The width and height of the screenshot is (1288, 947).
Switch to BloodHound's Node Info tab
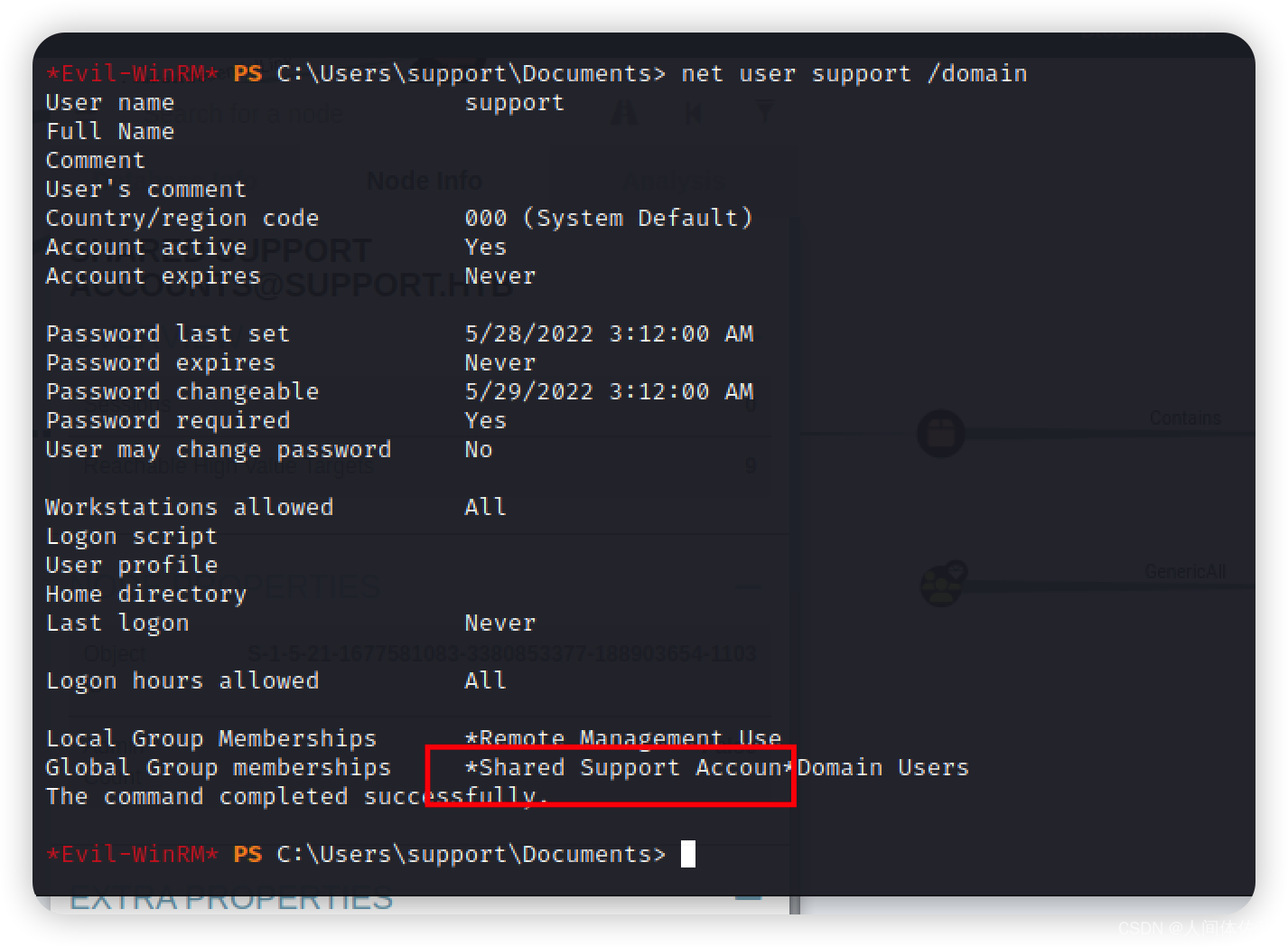pyautogui.click(x=424, y=181)
